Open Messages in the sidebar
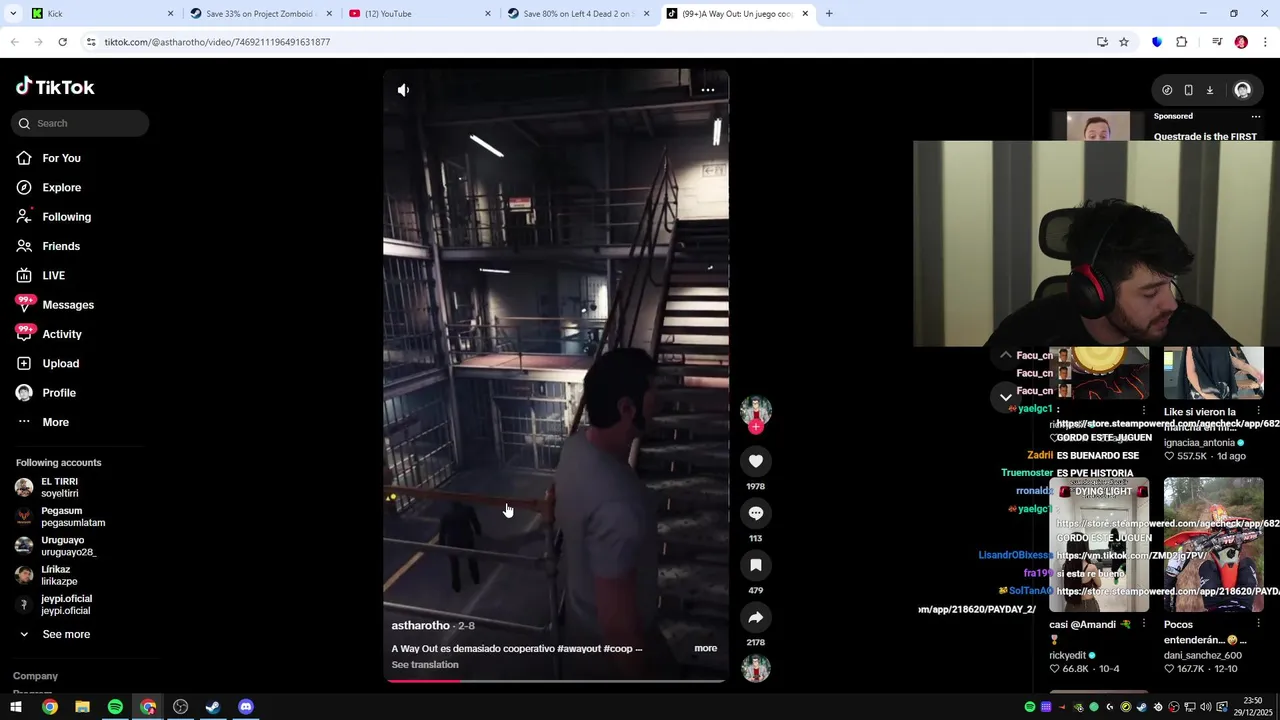Screen dimensions: 1280x720 (67, 305)
